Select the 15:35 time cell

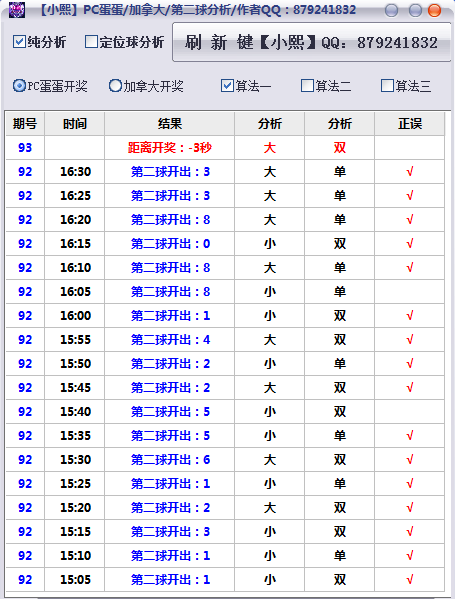[x=75, y=435]
